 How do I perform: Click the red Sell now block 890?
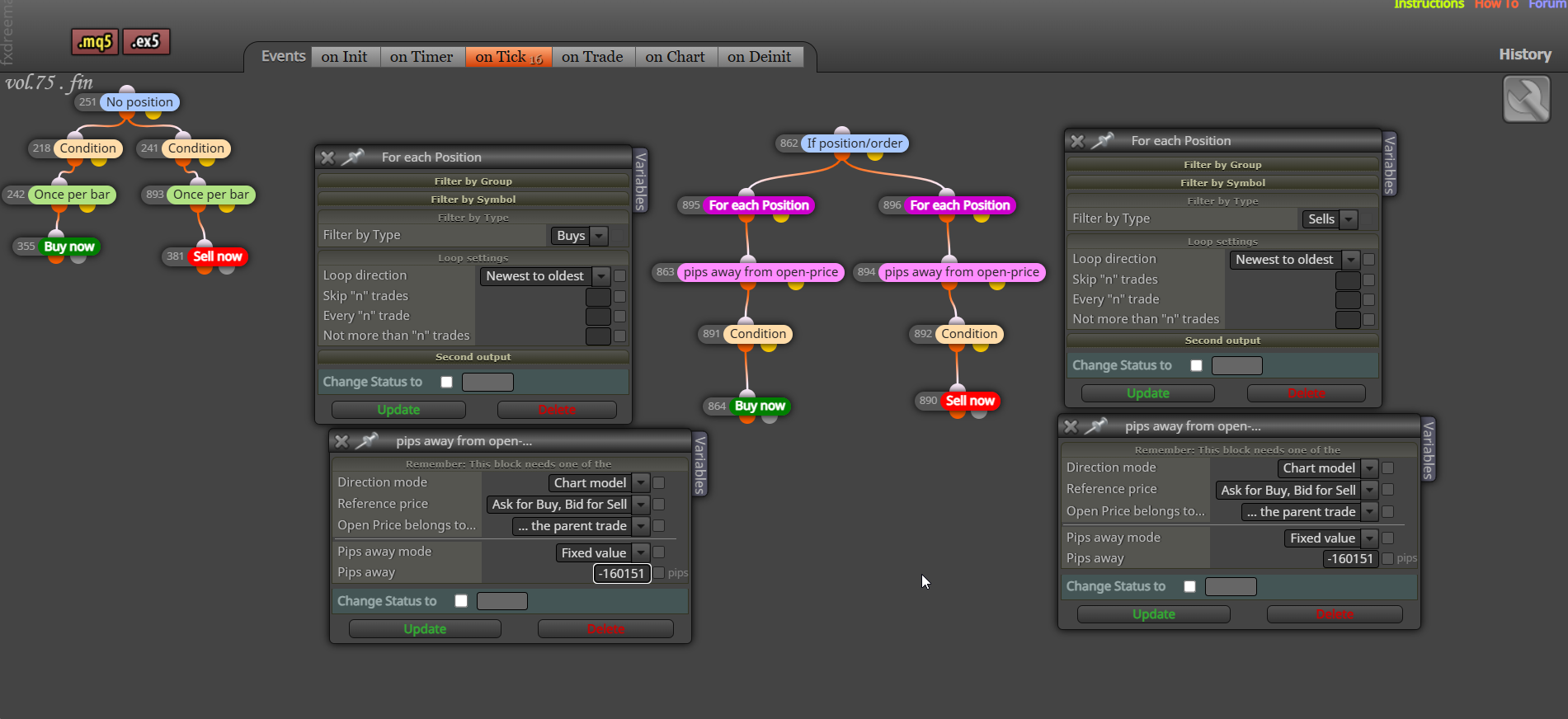pos(970,401)
